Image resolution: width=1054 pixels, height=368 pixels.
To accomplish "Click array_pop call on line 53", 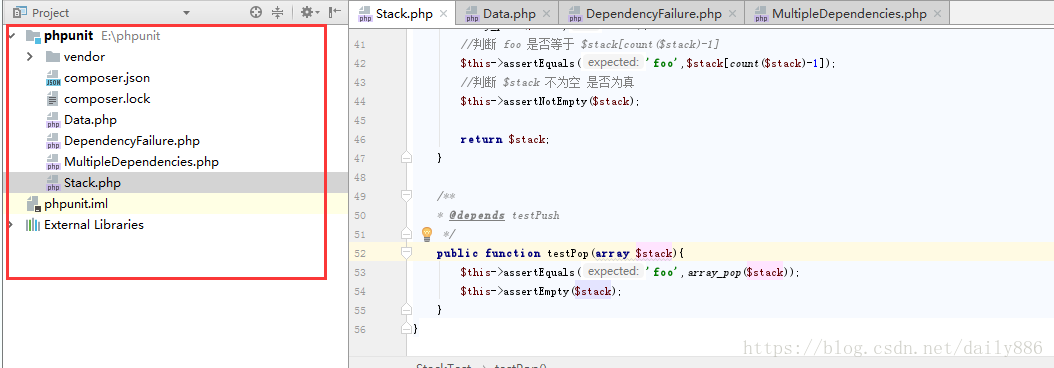I will point(714,272).
